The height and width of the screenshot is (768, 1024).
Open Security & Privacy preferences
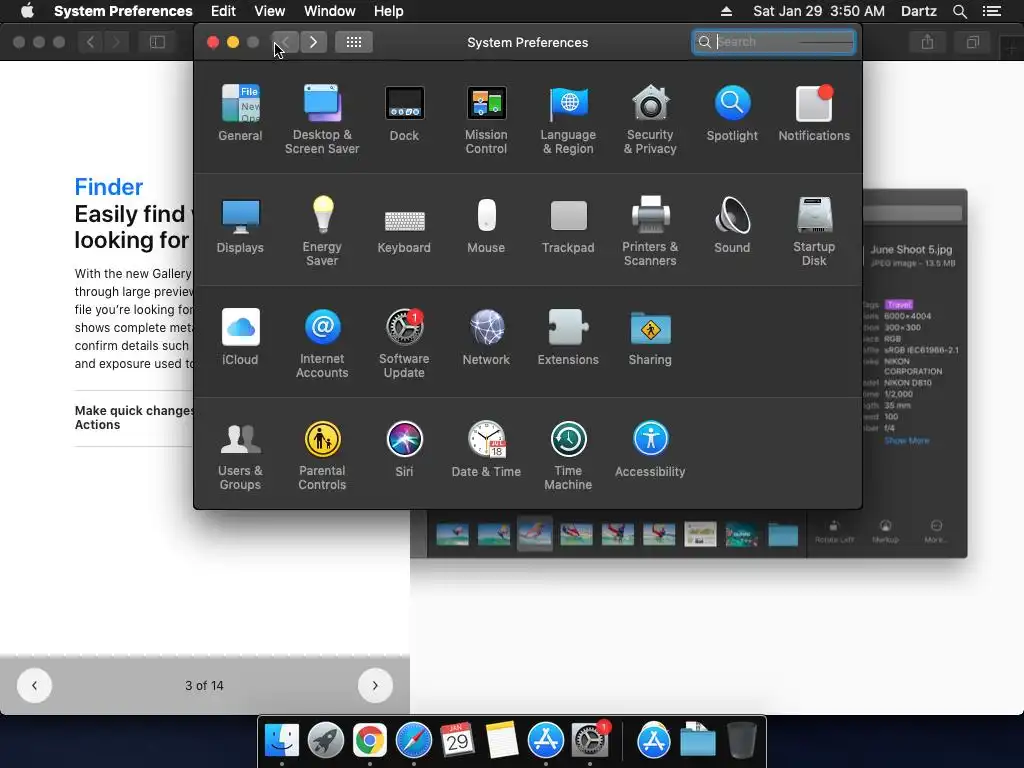click(x=650, y=119)
